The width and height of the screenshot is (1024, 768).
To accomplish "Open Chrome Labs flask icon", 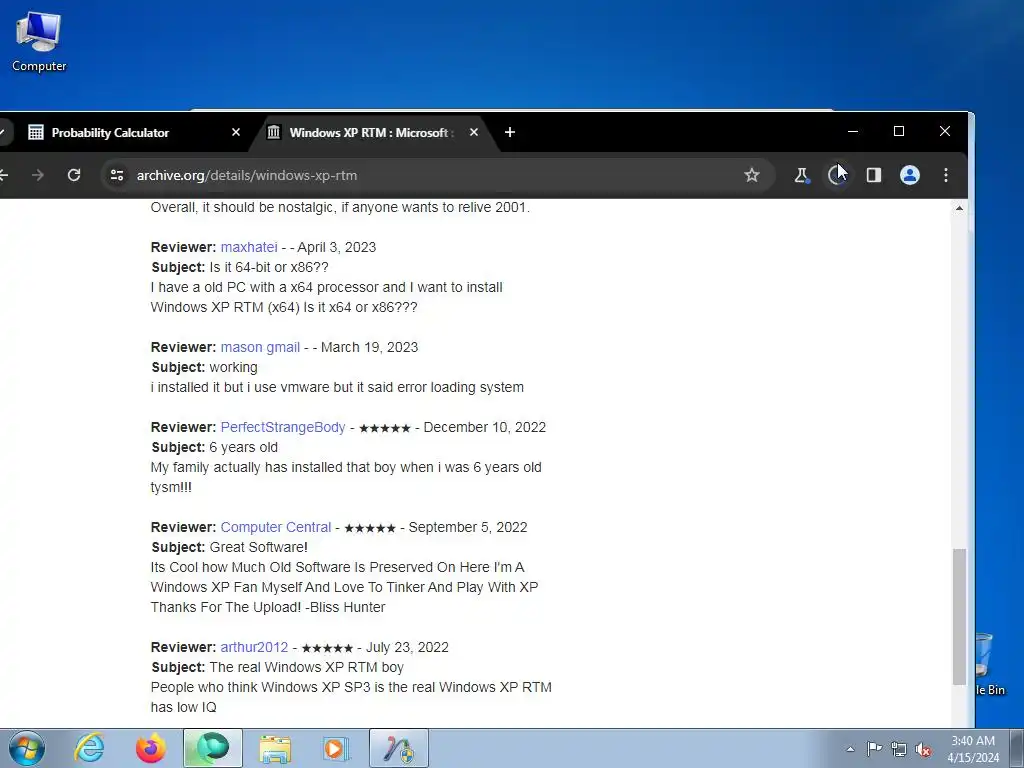I will [x=801, y=175].
